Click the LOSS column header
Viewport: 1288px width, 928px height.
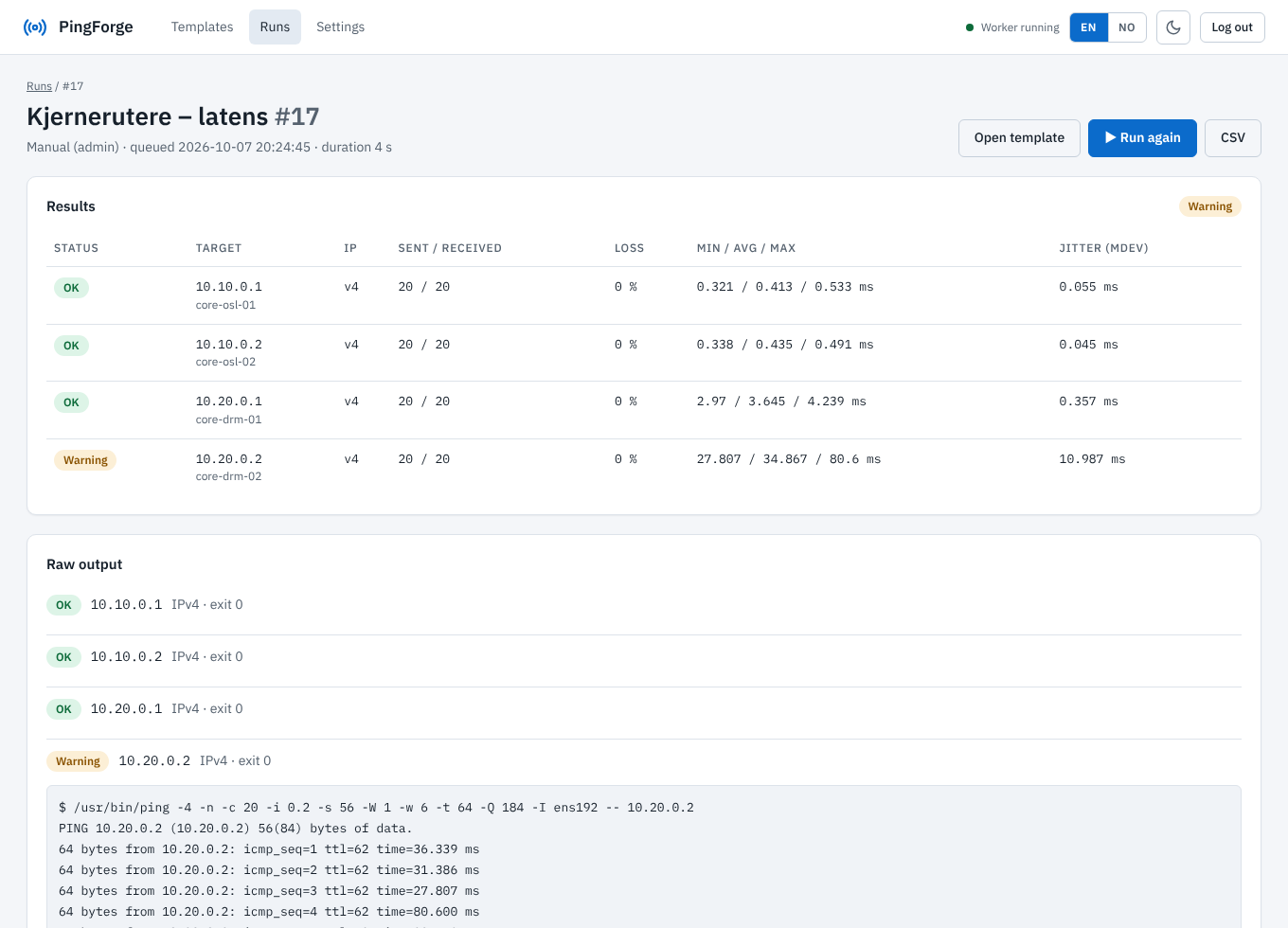629,248
